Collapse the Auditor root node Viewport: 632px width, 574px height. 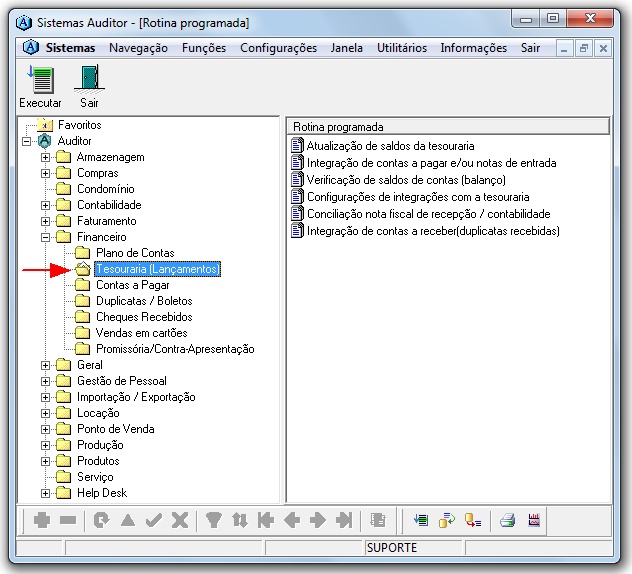click(27, 141)
